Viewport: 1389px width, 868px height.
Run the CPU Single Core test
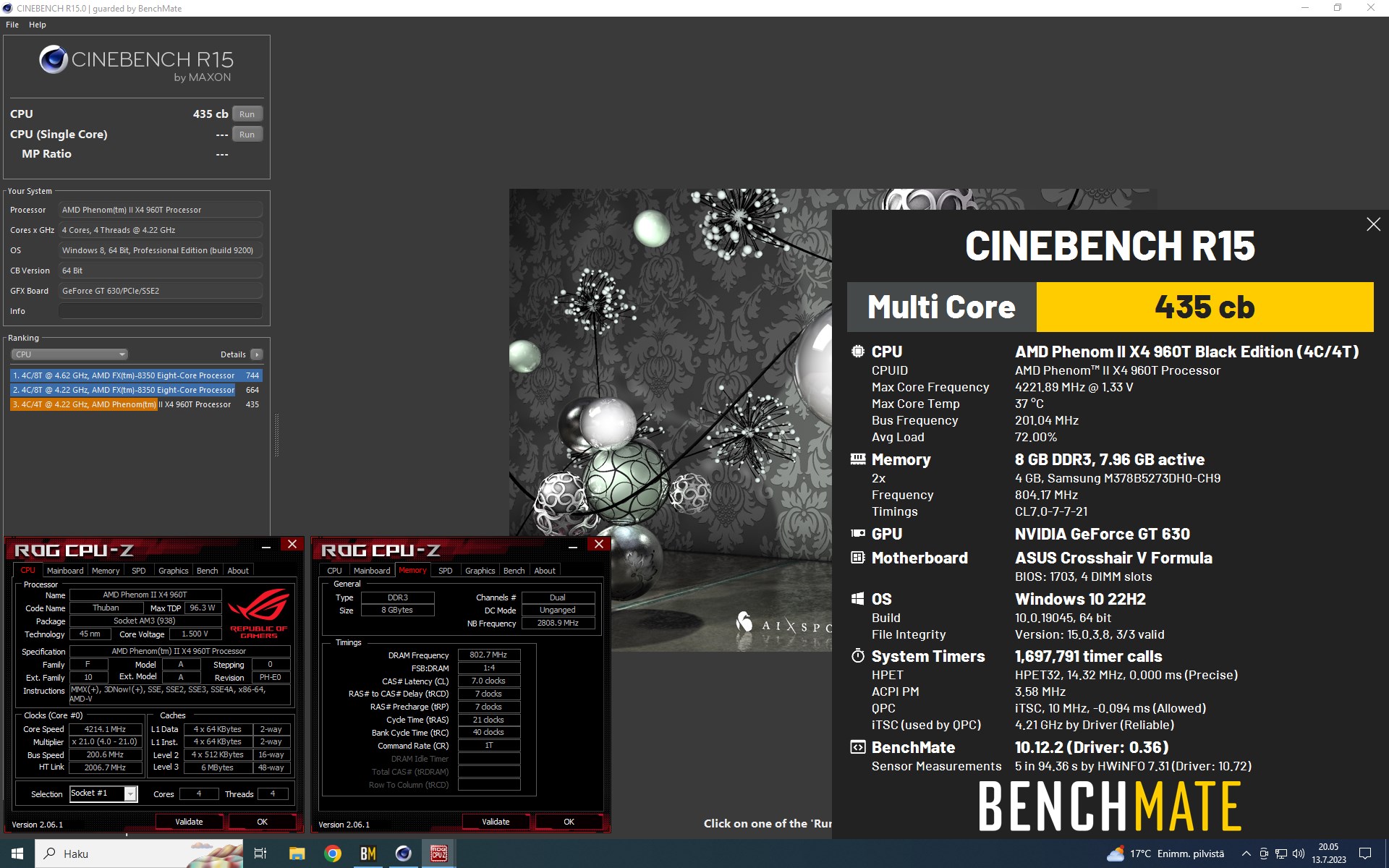point(247,135)
